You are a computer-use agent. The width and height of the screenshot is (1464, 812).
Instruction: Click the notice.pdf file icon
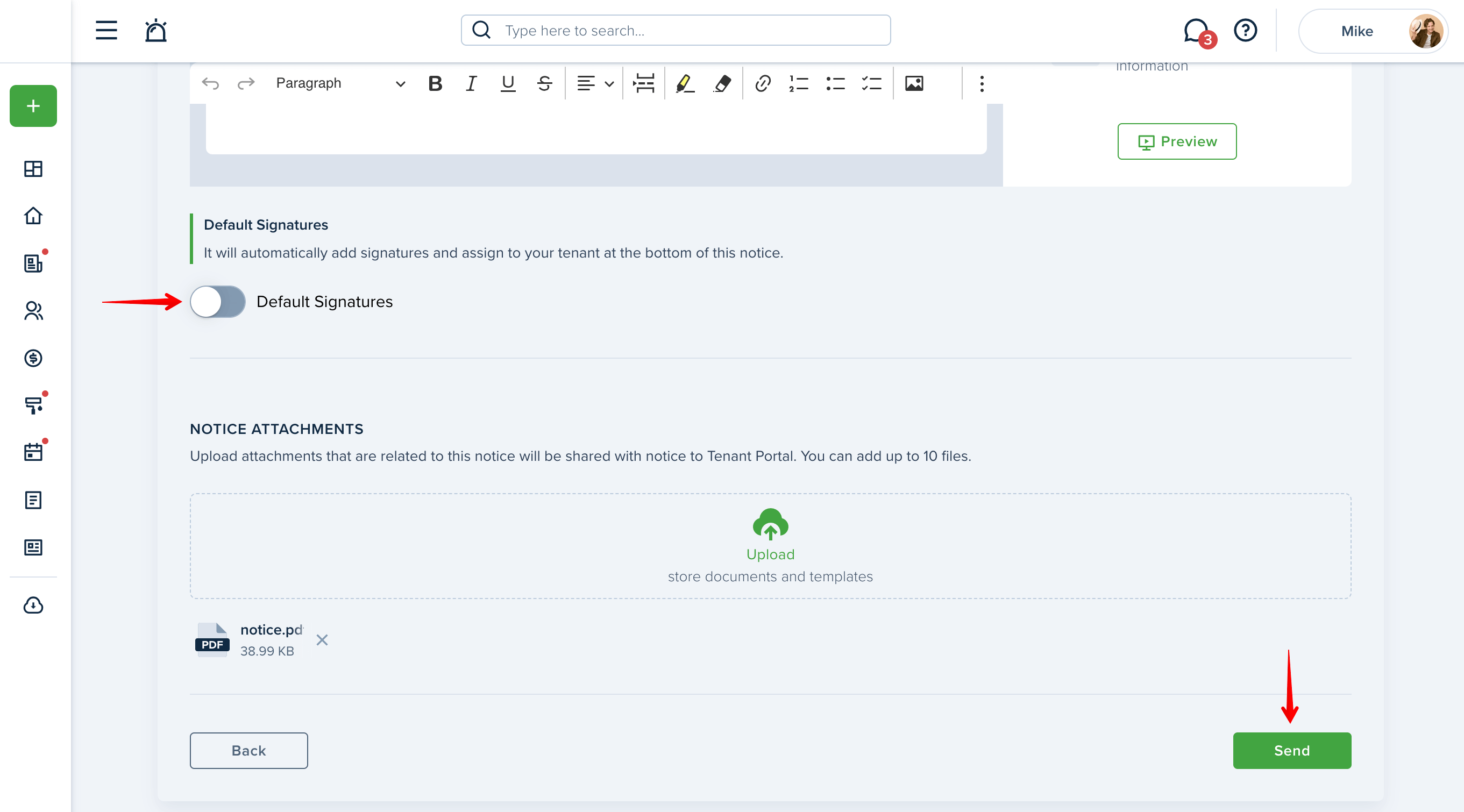point(212,640)
